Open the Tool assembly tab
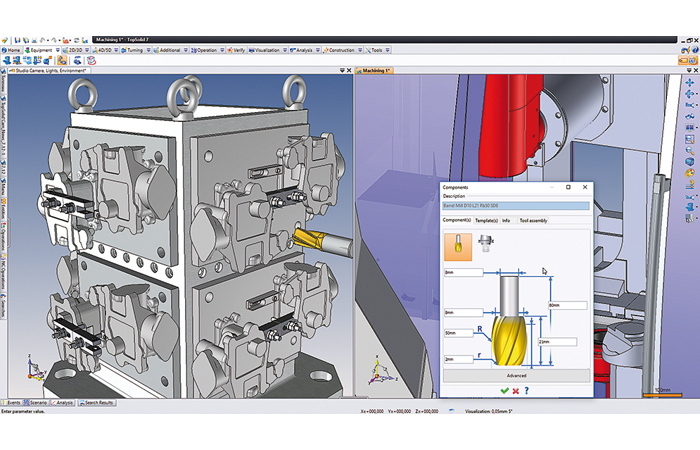The height and width of the screenshot is (450, 700). [x=533, y=219]
